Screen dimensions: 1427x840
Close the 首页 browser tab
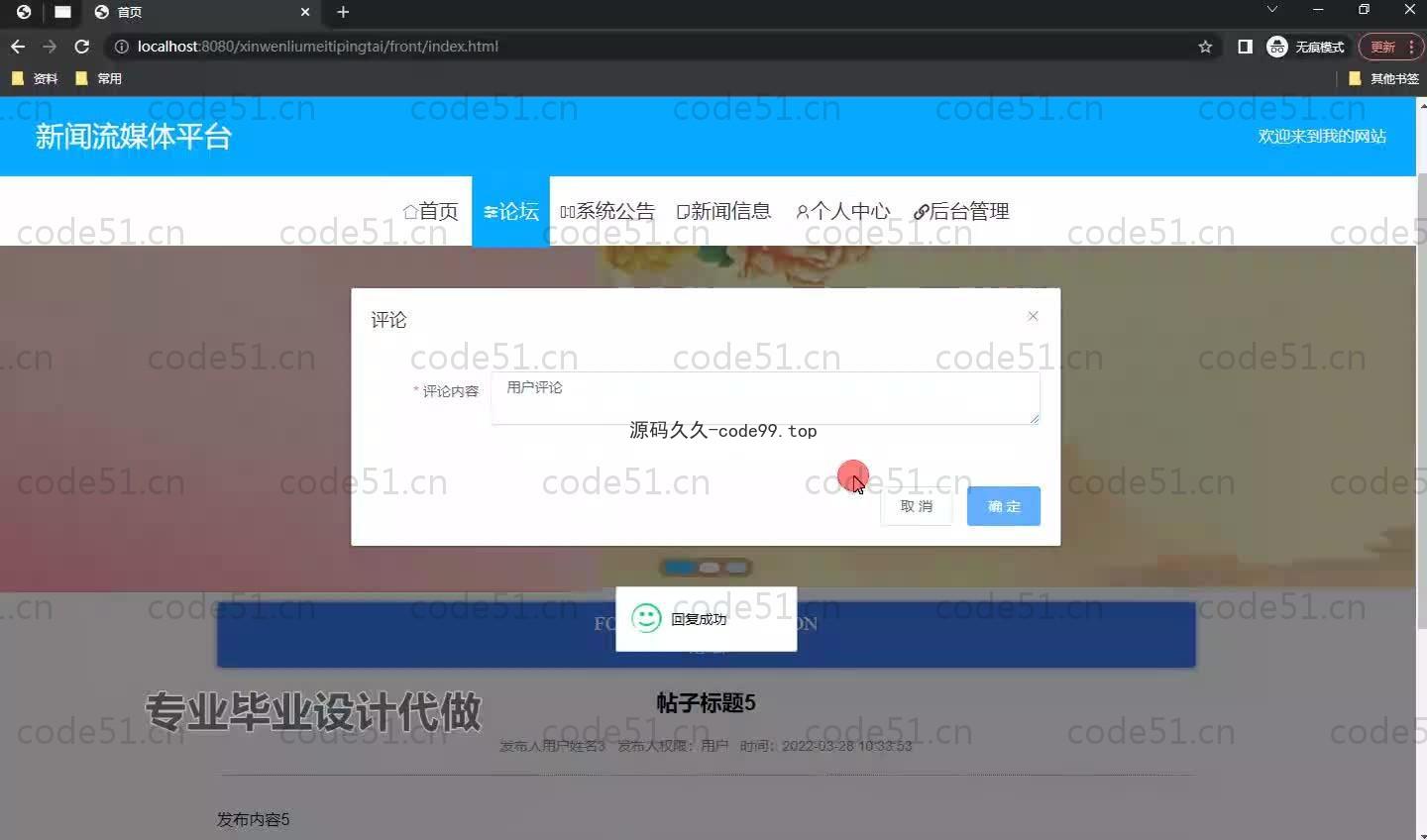[x=305, y=12]
